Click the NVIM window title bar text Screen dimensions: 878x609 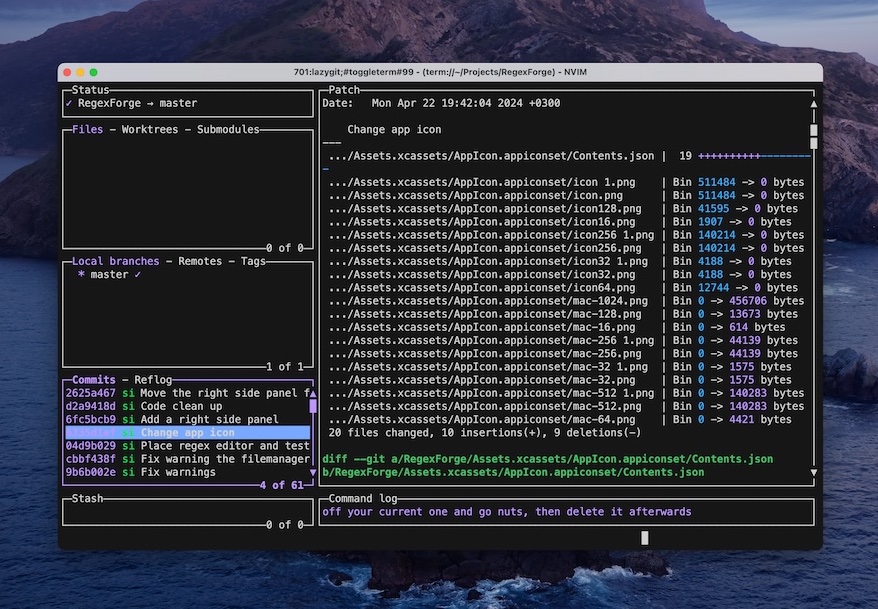click(440, 72)
